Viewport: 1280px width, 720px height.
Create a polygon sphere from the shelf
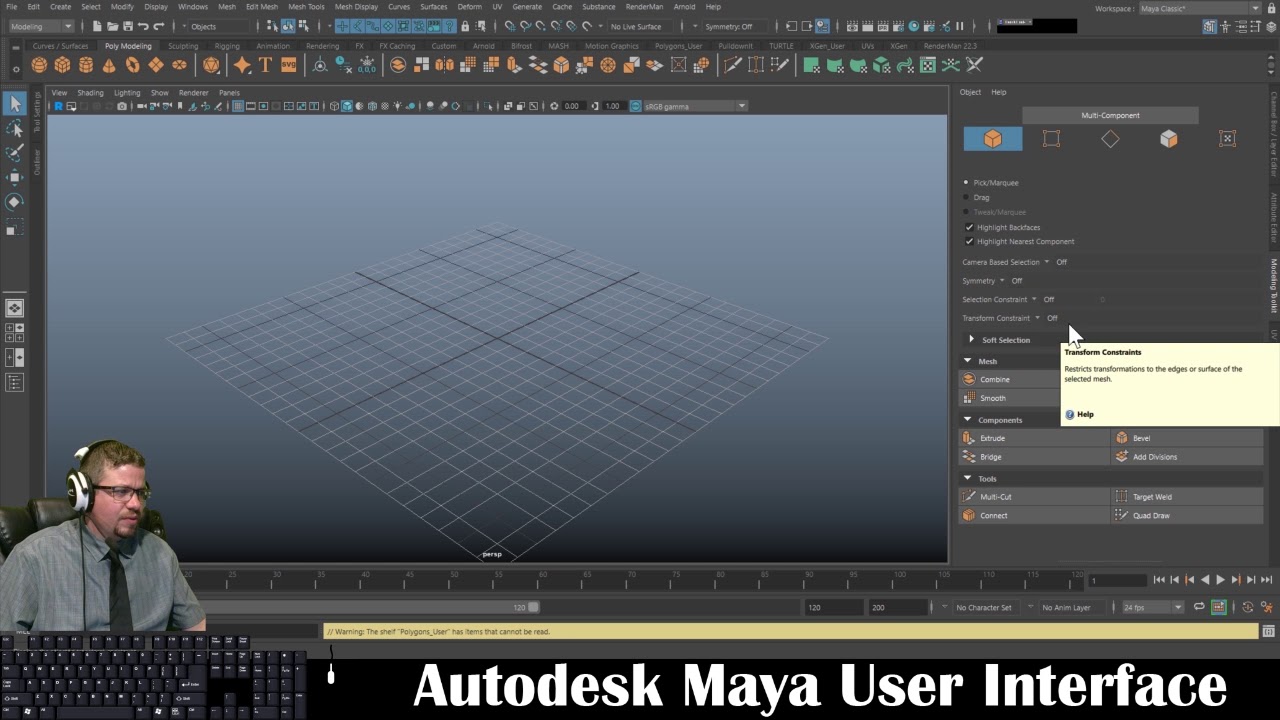click(x=39, y=65)
